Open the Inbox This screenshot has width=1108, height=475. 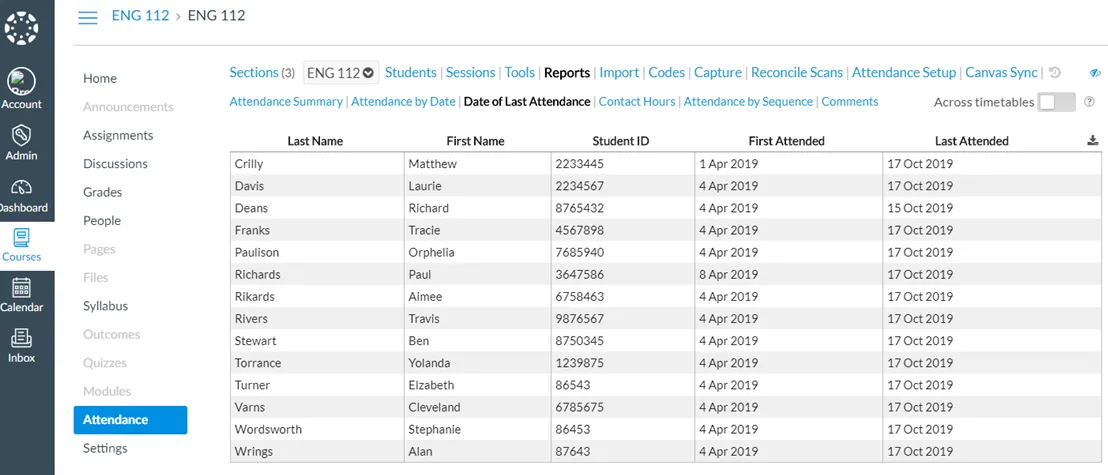21,346
